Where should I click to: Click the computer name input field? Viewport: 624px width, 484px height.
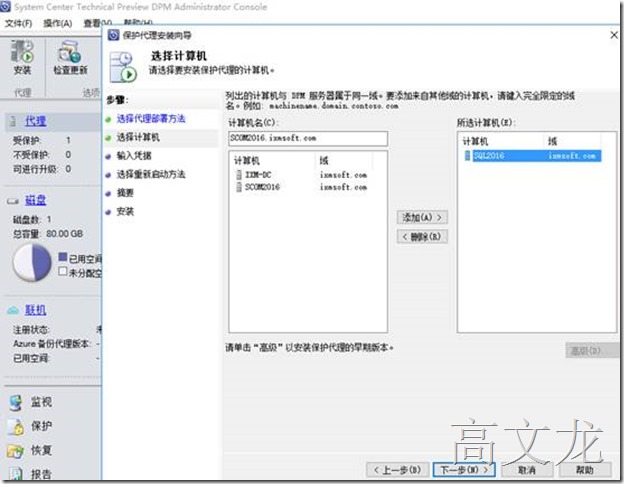coord(308,139)
